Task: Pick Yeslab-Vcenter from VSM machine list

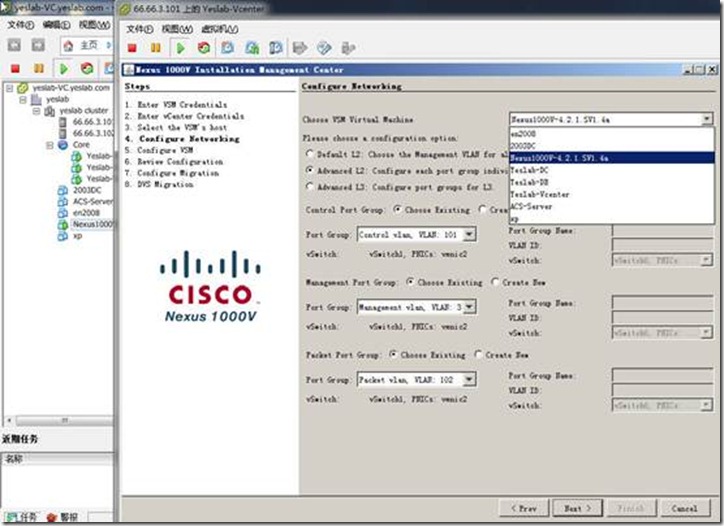Action: 611,194
